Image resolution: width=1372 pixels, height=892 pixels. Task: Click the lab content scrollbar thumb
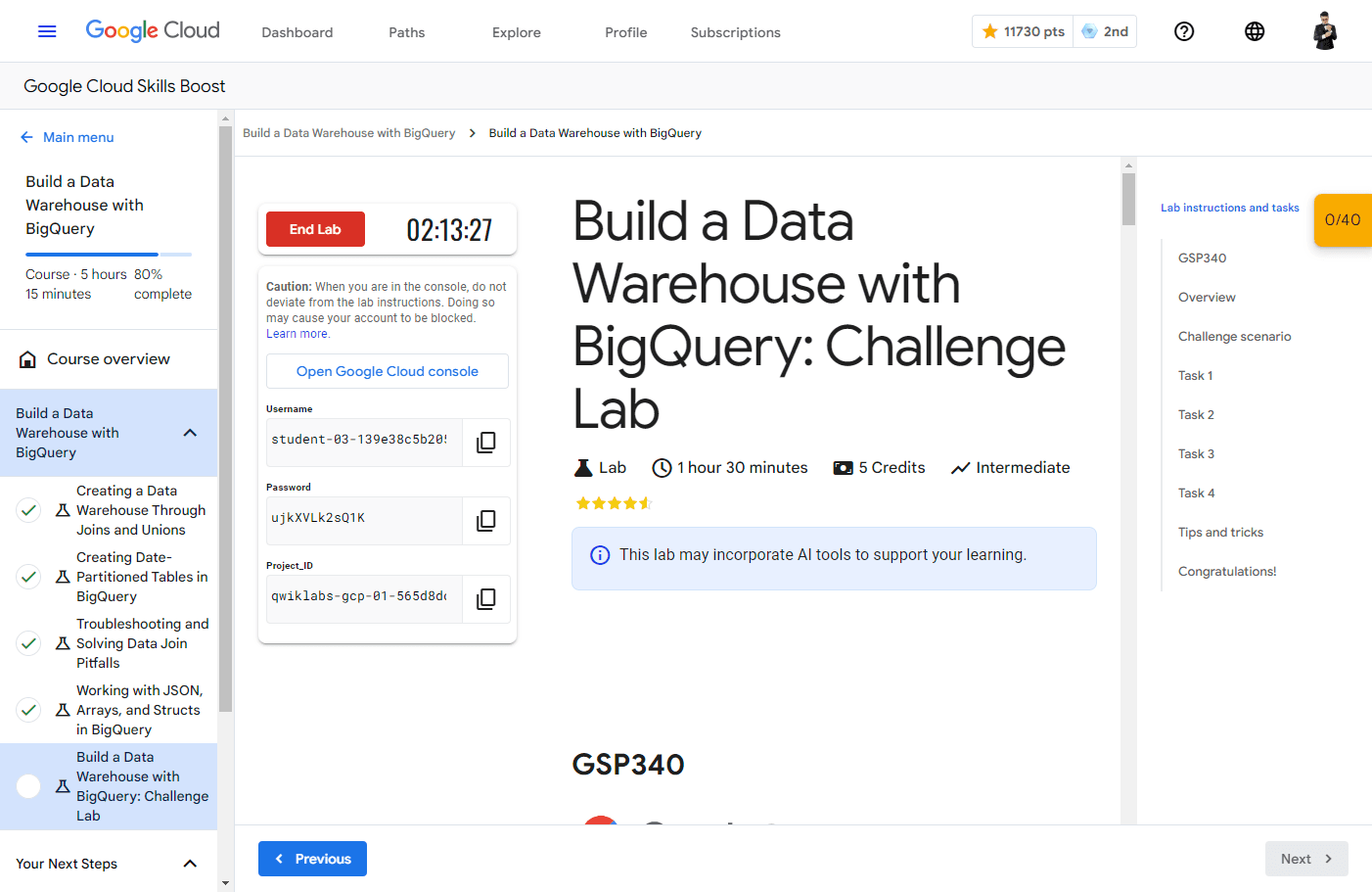pos(1128,200)
